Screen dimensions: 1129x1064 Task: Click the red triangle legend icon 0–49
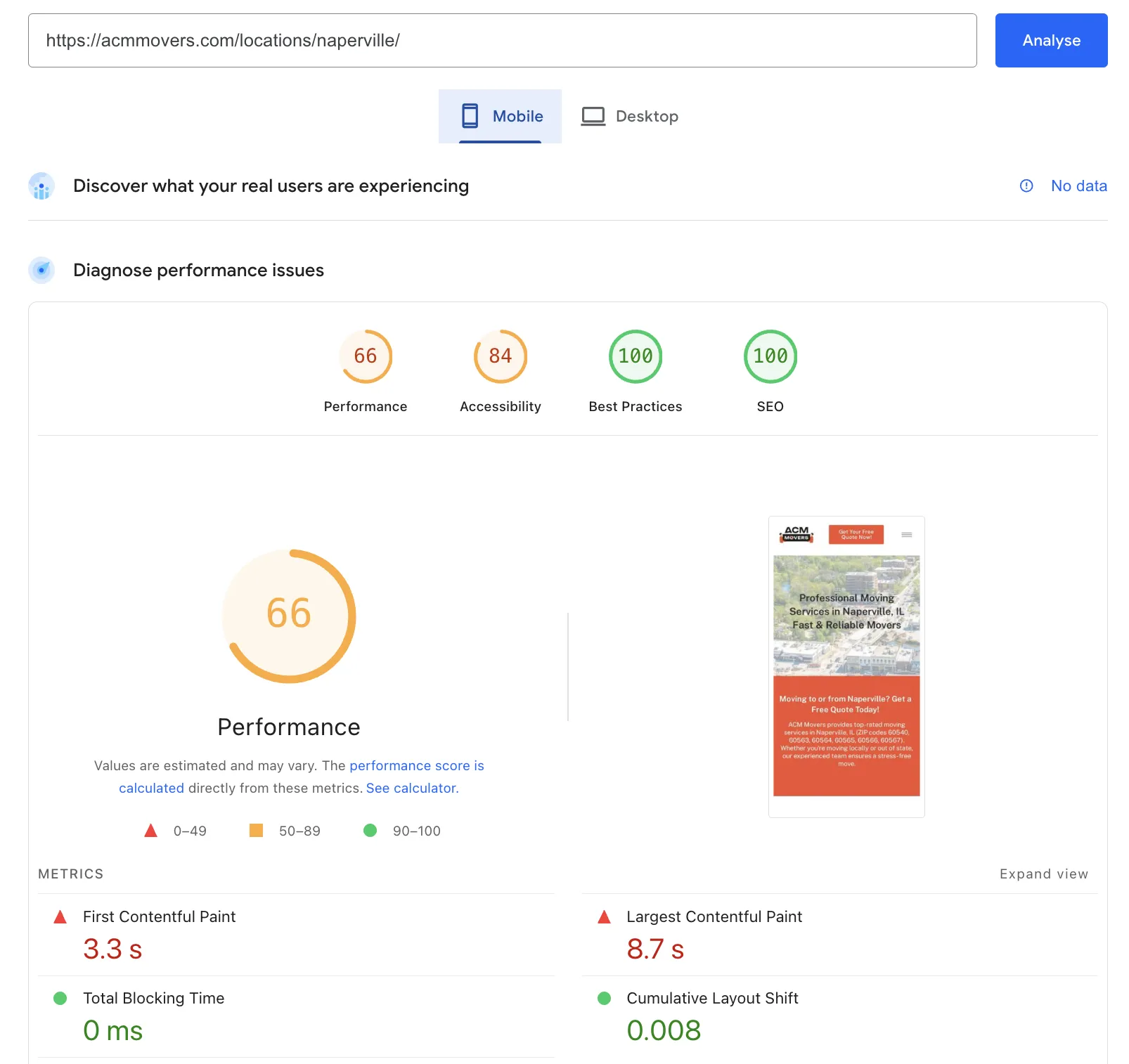click(150, 831)
